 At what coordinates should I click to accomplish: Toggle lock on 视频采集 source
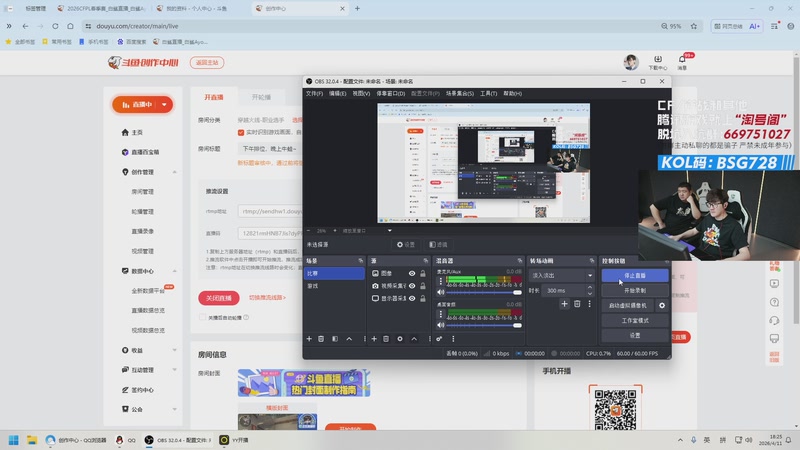pyautogui.click(x=423, y=286)
